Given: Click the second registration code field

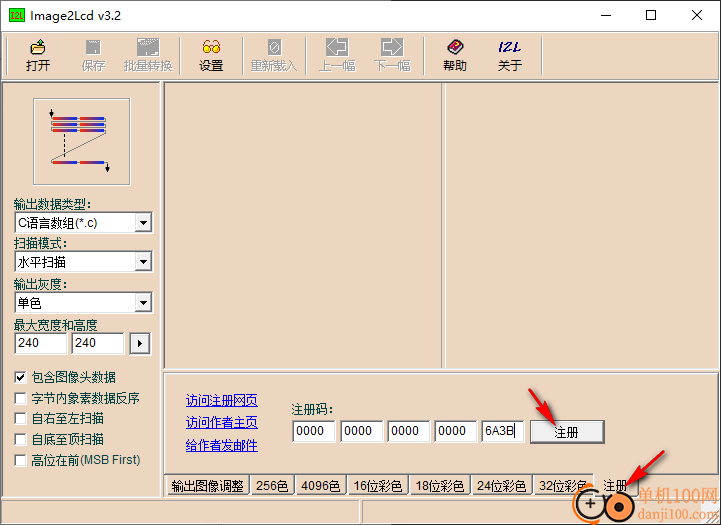Looking at the screenshot, I should [x=361, y=431].
